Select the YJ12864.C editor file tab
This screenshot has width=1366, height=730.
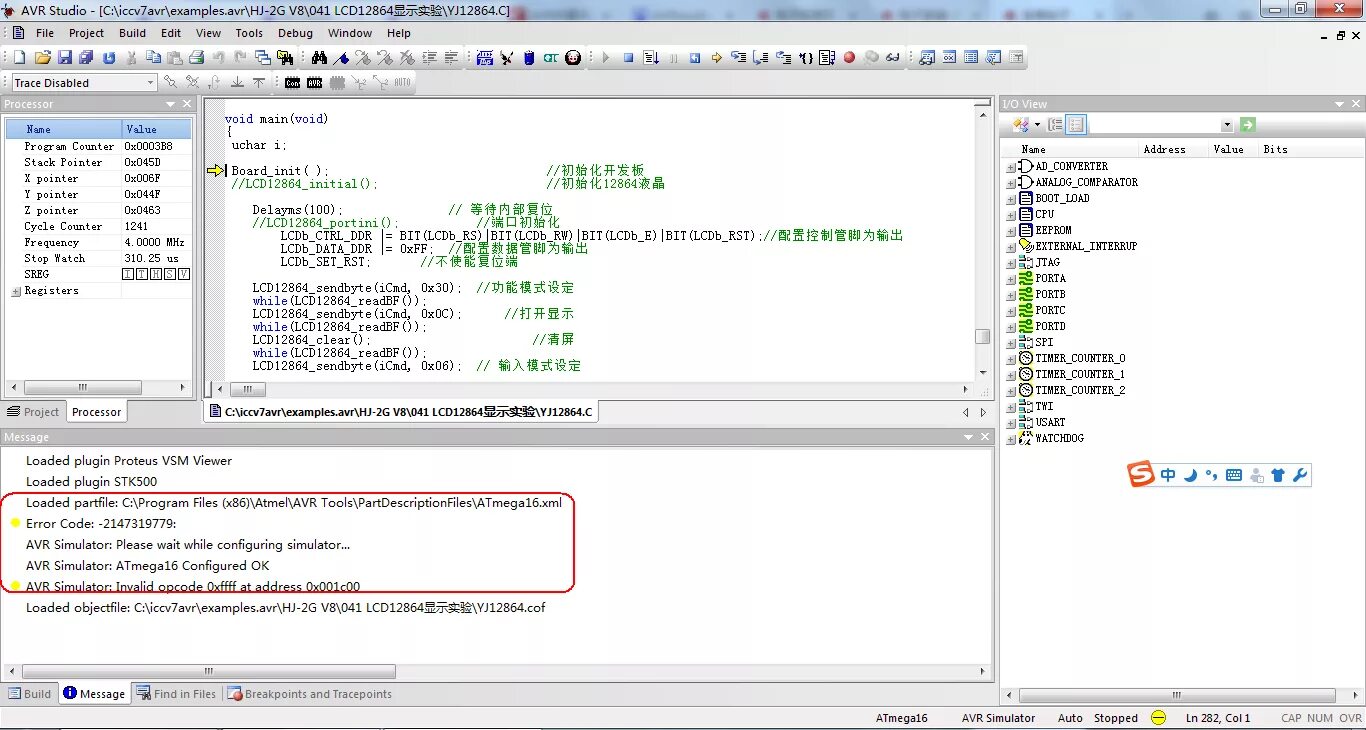coord(400,412)
